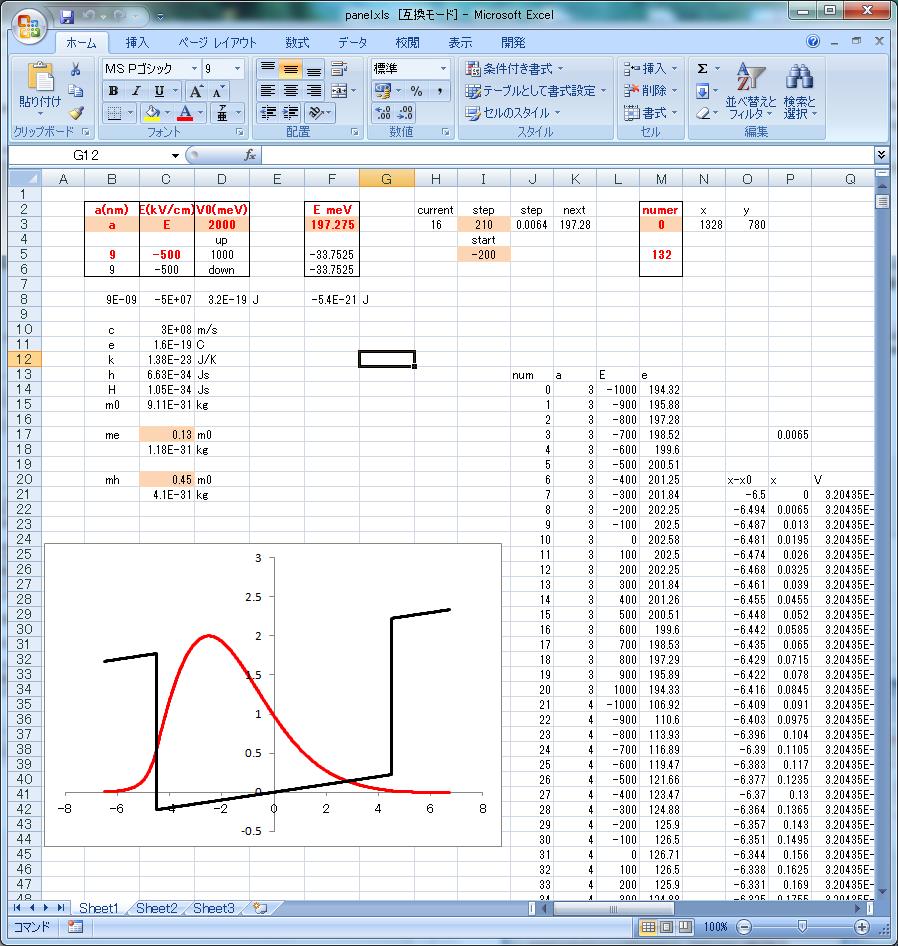Click the 条件付き書式 button
898x946 pixels.
tap(516, 68)
